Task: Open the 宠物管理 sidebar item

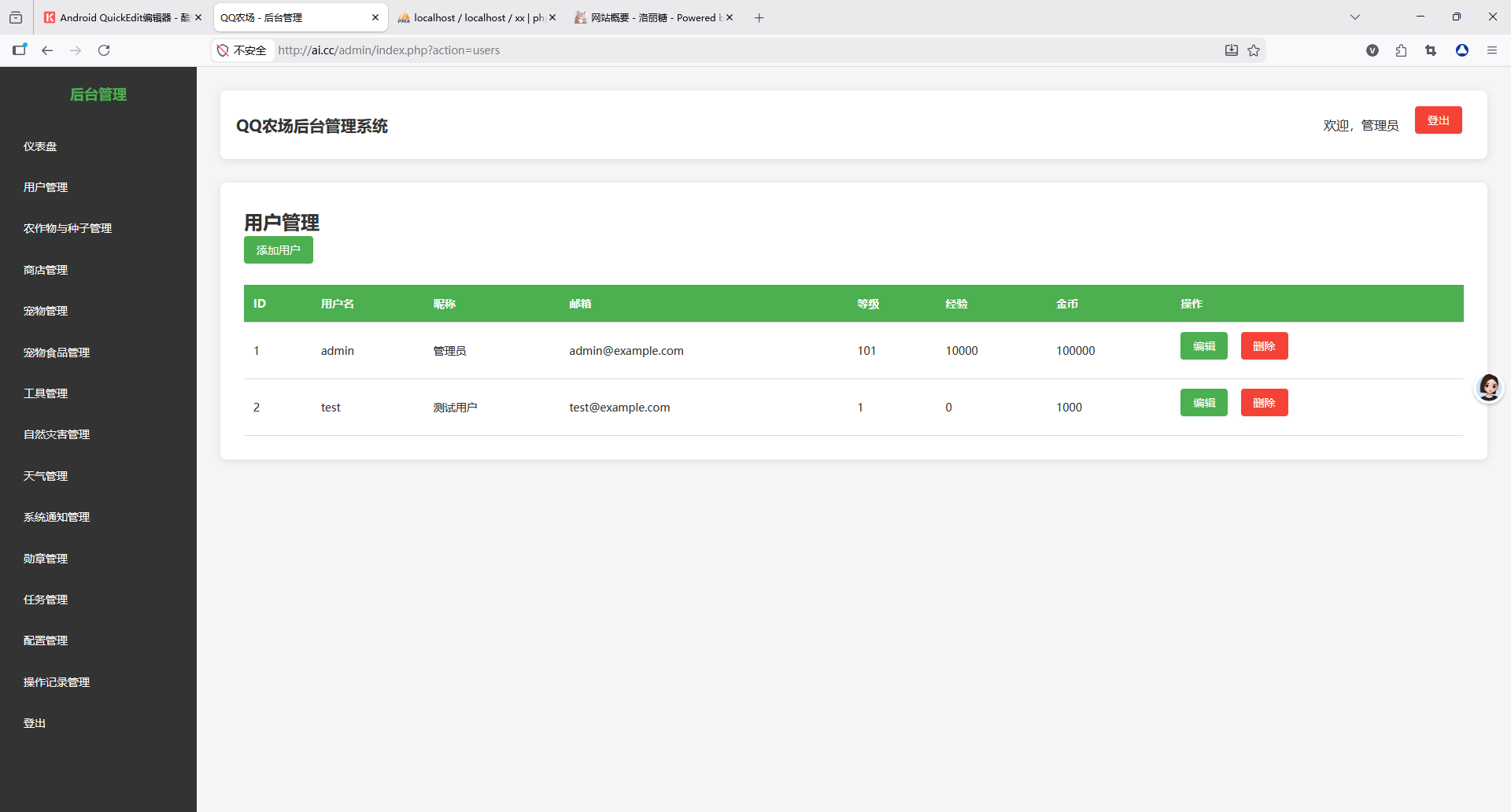Action: (x=46, y=311)
